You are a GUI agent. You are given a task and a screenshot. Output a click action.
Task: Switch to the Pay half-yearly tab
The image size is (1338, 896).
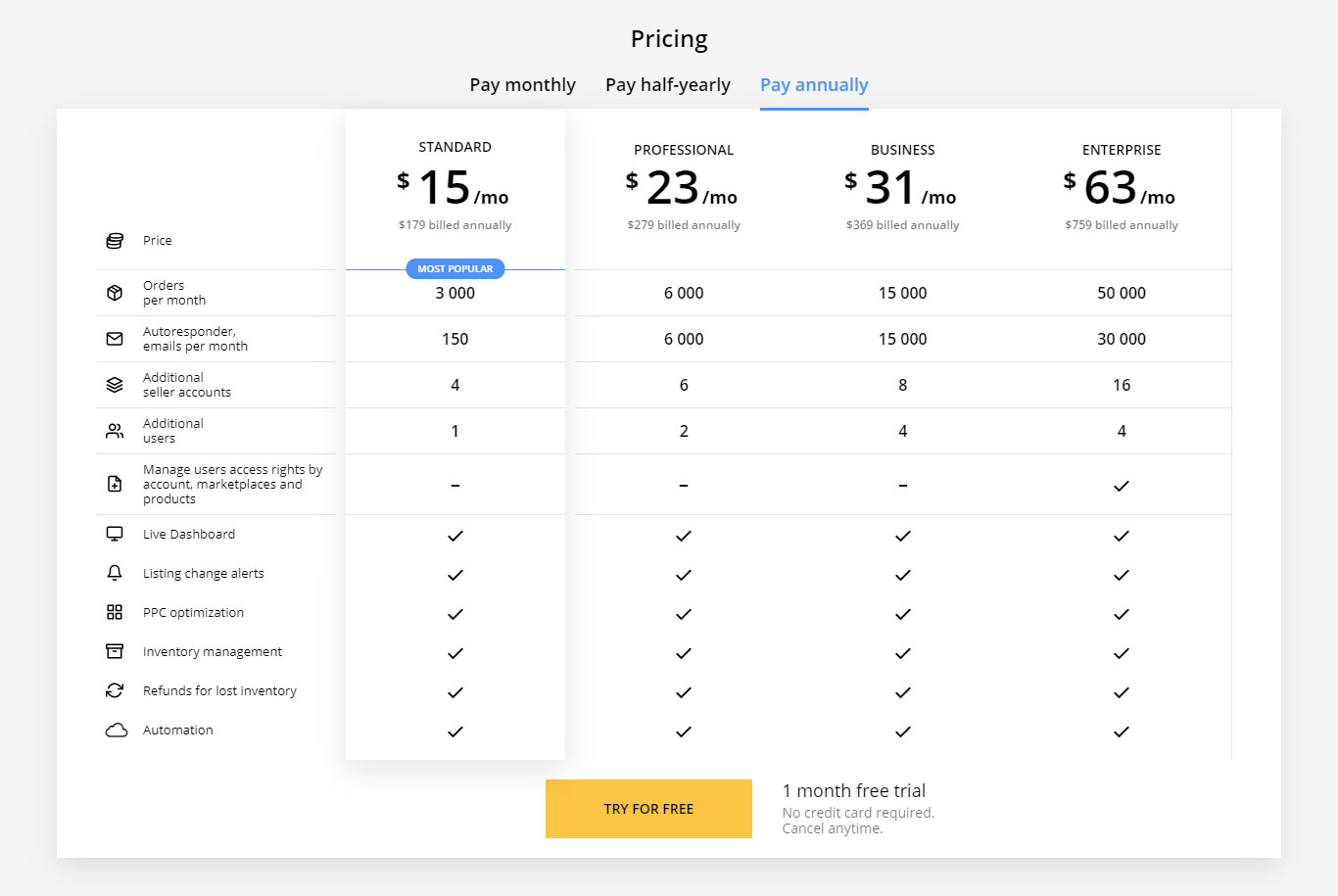[x=668, y=84]
